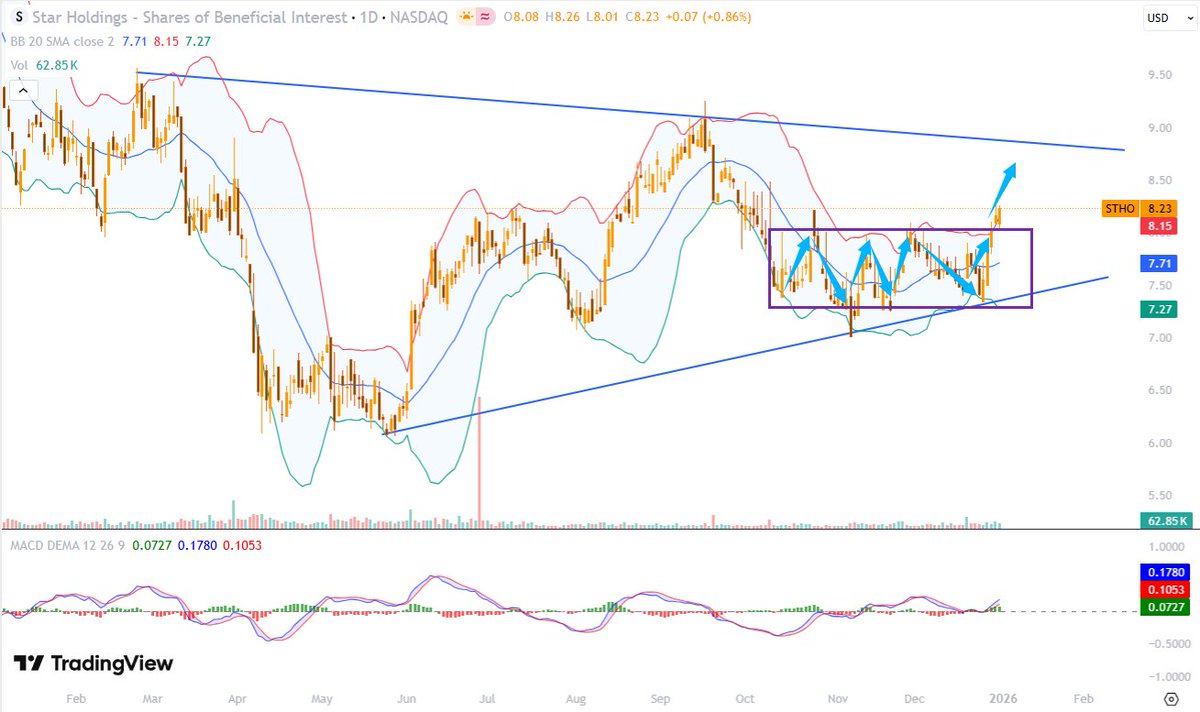Click the Star Holdings symbol title

190,17
